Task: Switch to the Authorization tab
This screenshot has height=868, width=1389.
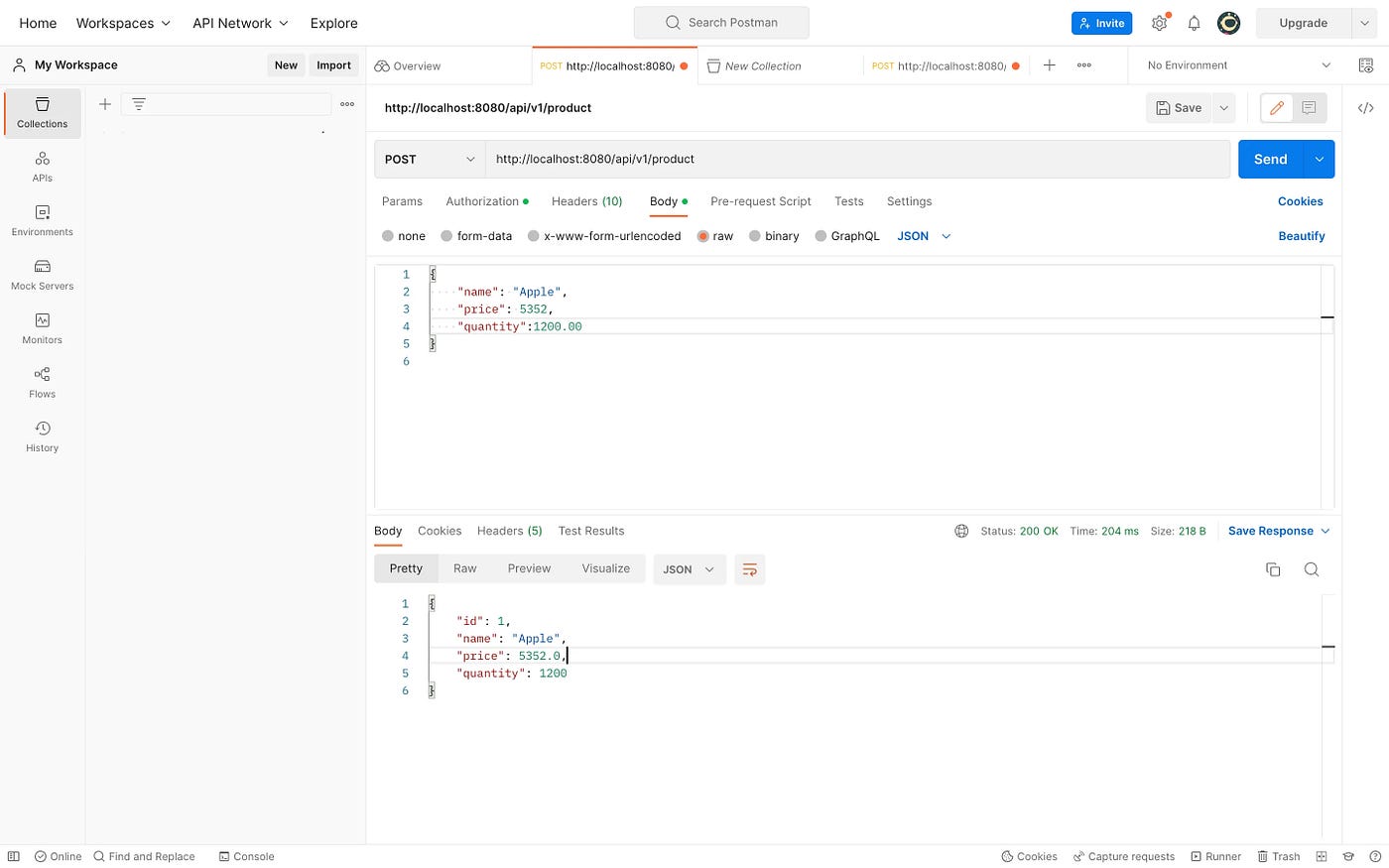Action: tap(486, 201)
